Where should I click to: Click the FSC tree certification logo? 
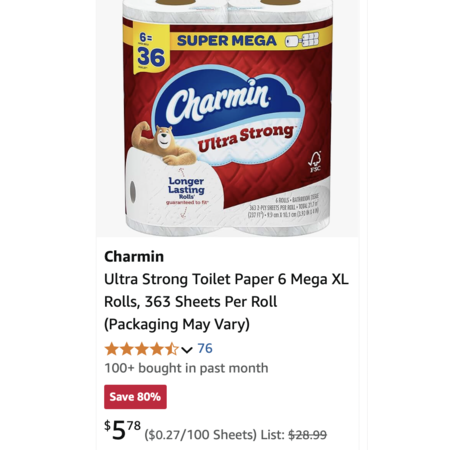314,162
